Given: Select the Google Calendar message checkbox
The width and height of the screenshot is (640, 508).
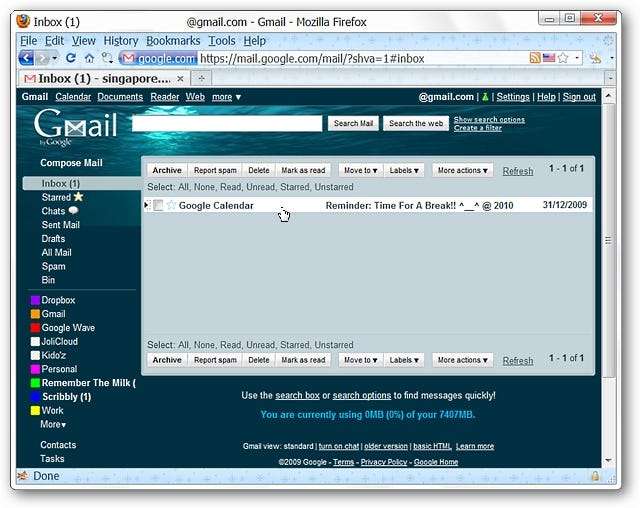Looking at the screenshot, I should (x=158, y=205).
